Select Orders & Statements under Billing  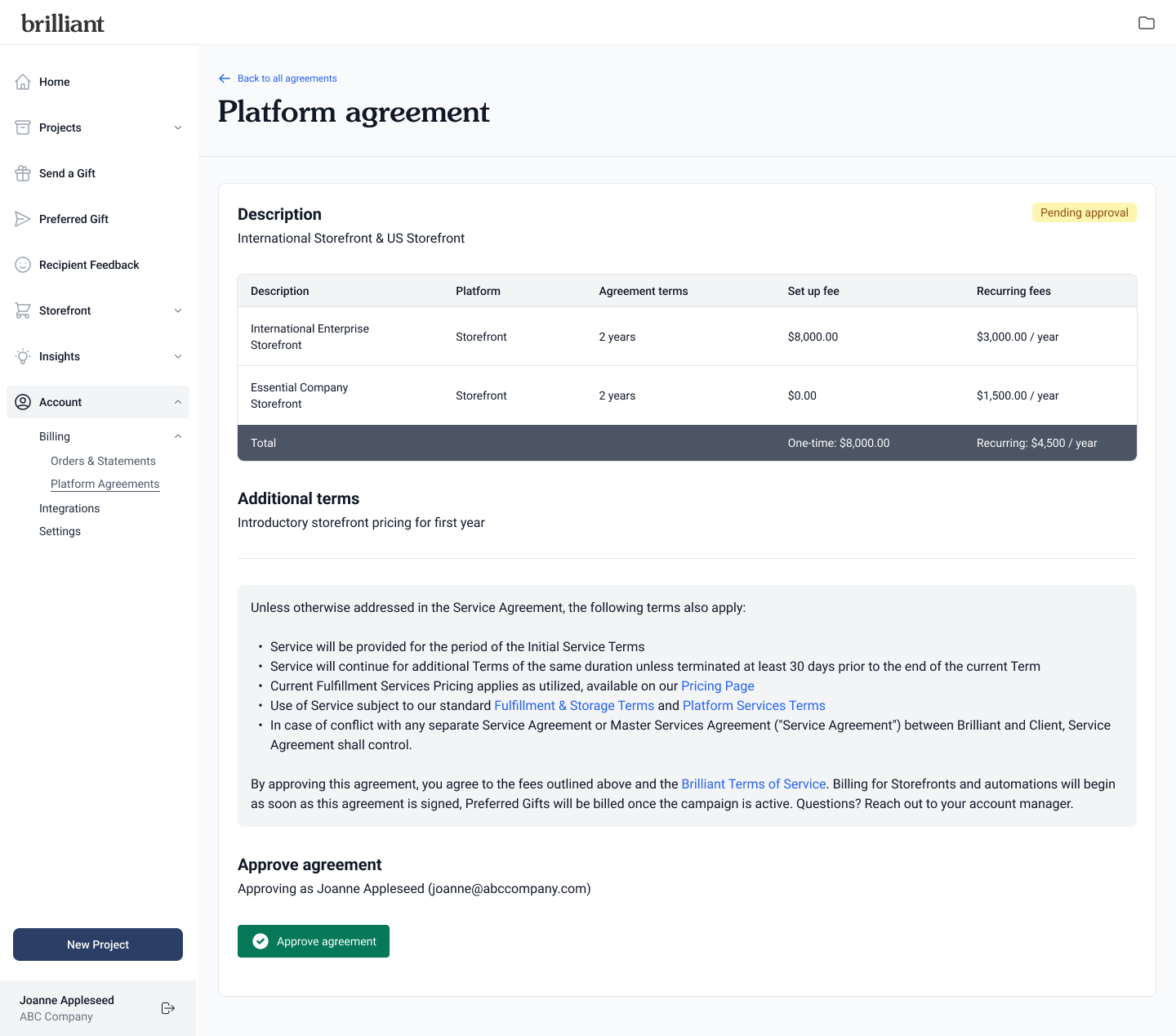[x=103, y=461]
